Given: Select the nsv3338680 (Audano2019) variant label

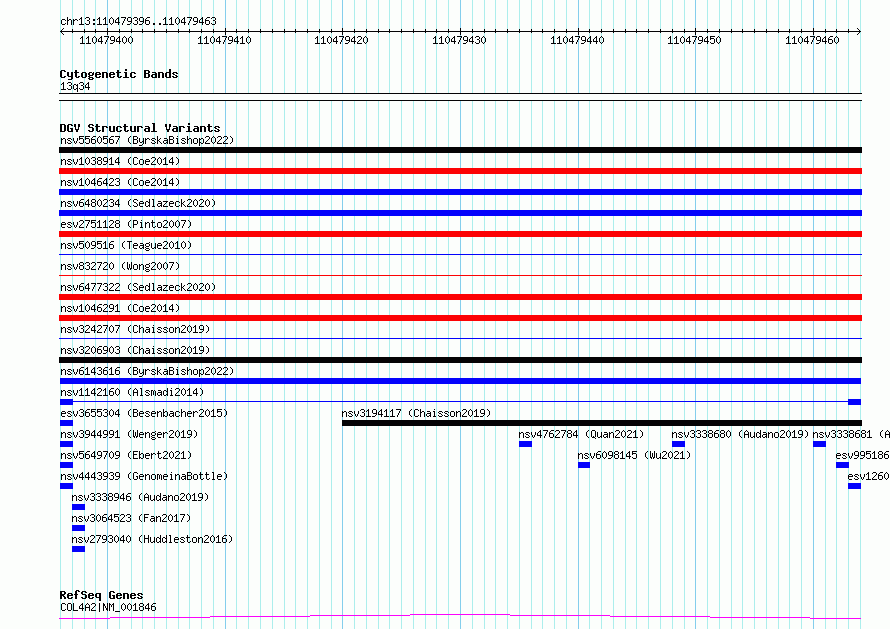Looking at the screenshot, I should pos(739,434).
